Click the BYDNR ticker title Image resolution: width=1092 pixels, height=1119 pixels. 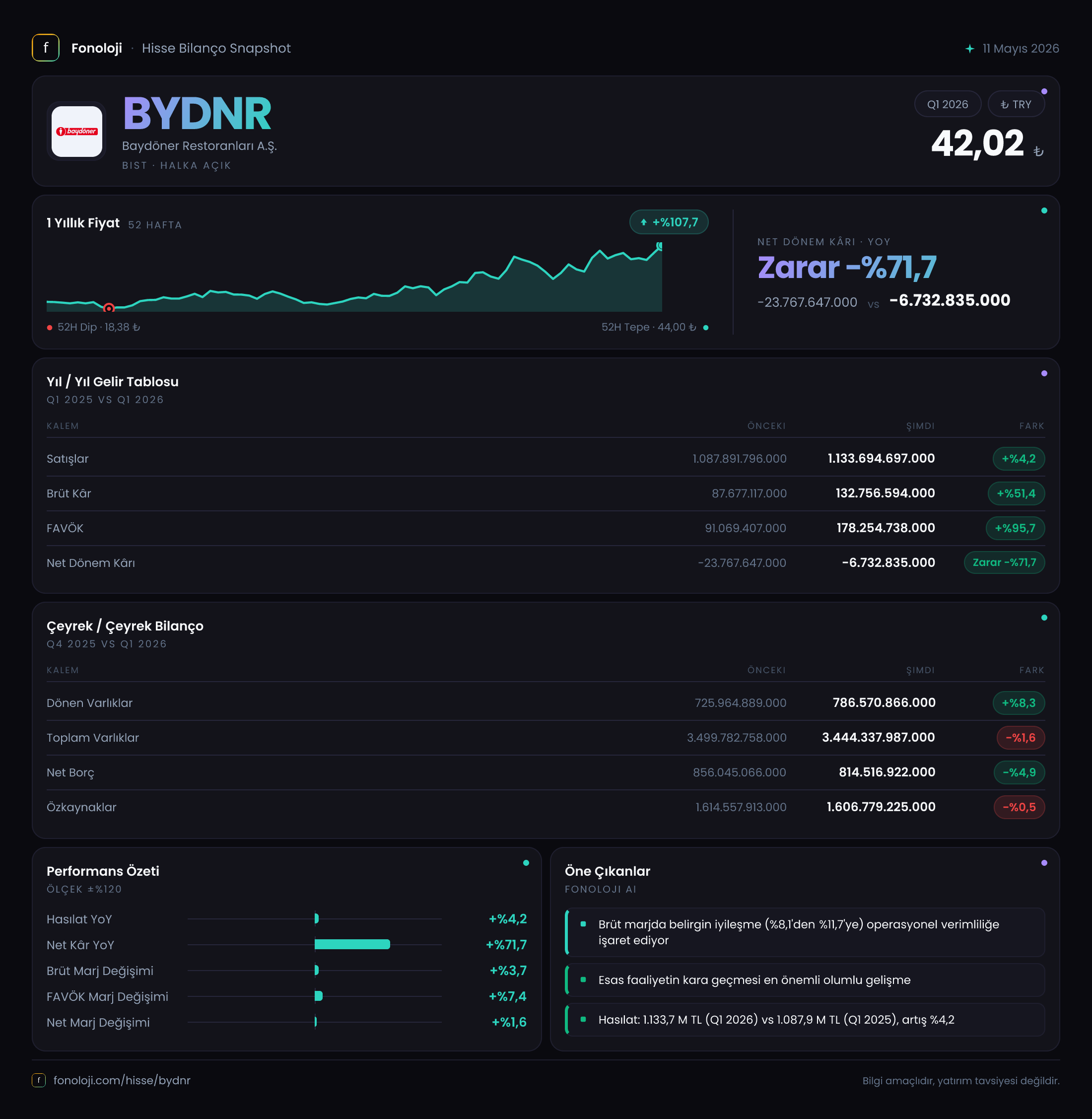[197, 114]
